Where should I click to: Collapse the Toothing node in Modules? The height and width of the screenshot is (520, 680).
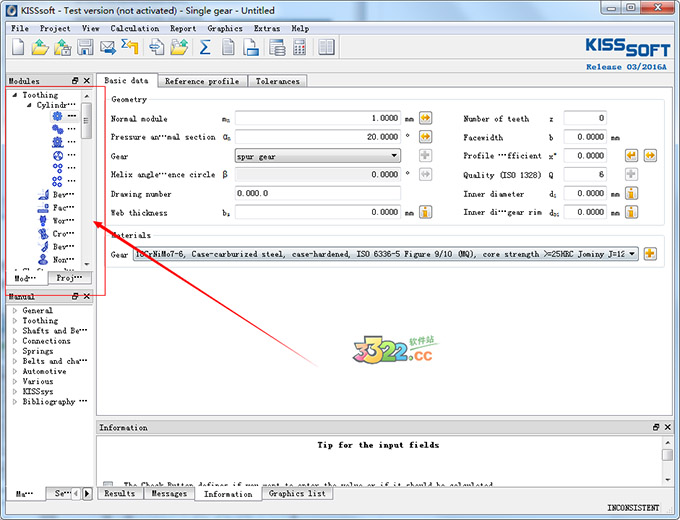[15, 95]
